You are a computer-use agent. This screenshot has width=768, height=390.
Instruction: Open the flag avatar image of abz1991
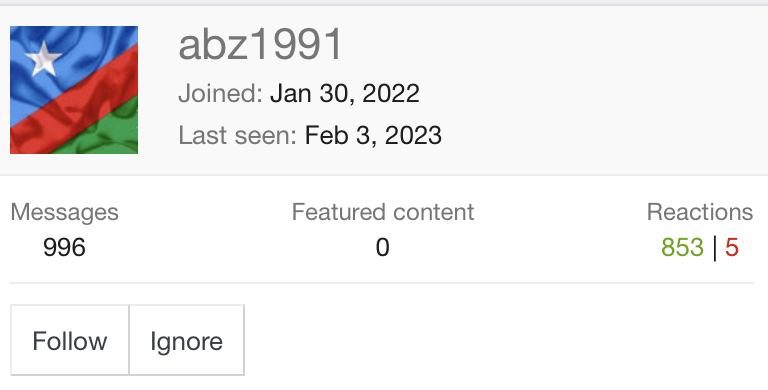pos(74,90)
